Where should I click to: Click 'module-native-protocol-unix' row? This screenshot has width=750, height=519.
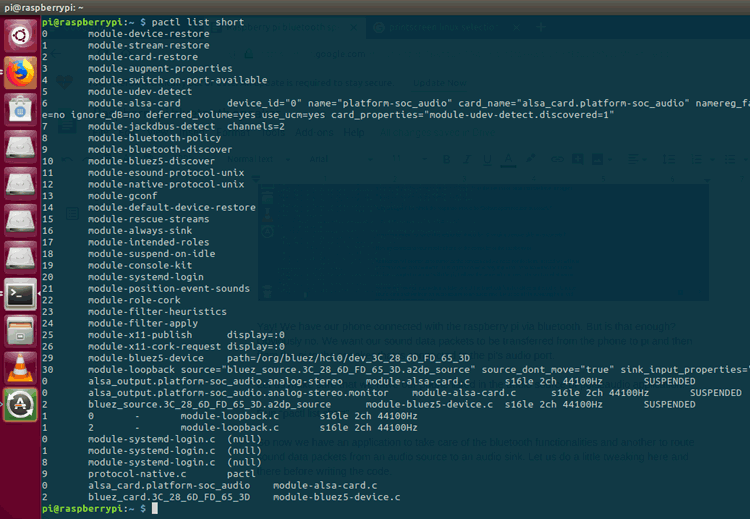[166, 184]
